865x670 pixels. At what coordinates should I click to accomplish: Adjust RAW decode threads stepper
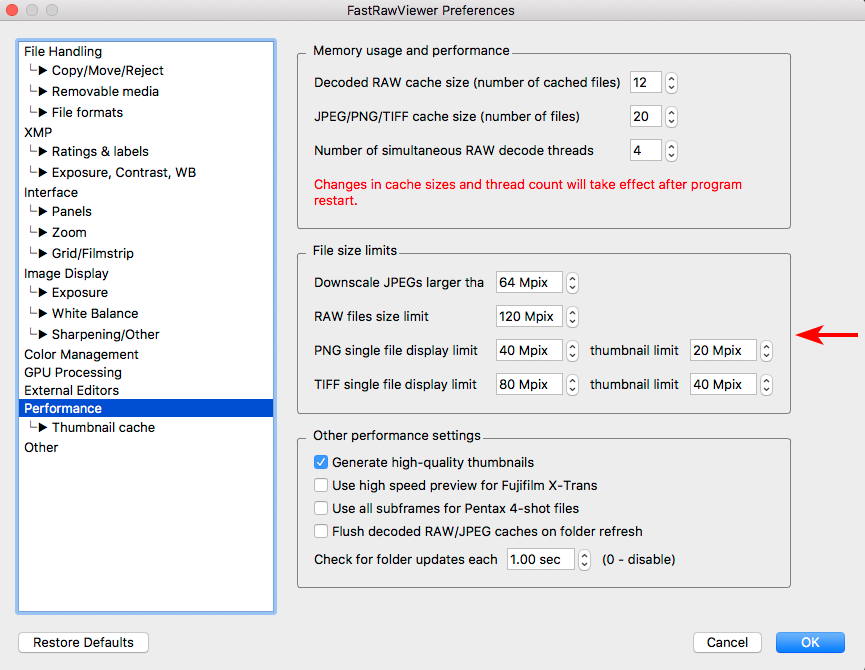[x=671, y=151]
